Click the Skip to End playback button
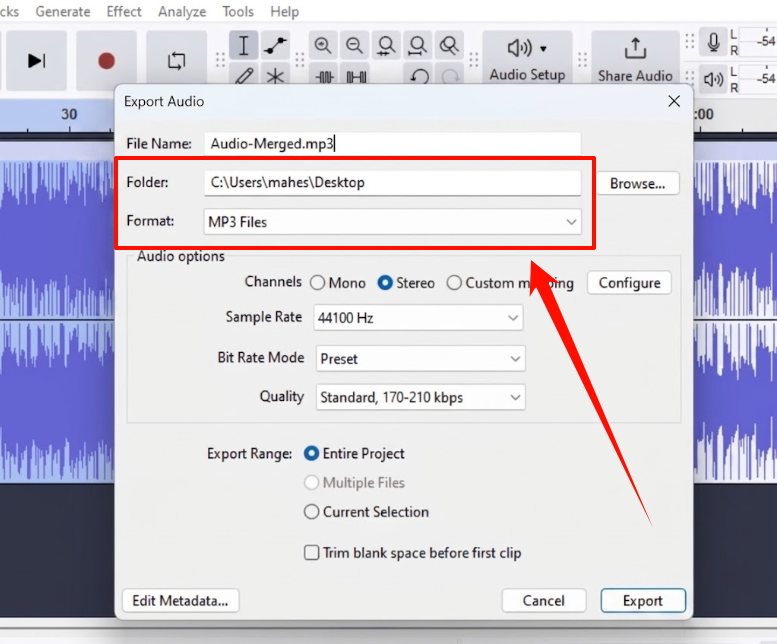The height and width of the screenshot is (644, 777). tap(36, 60)
